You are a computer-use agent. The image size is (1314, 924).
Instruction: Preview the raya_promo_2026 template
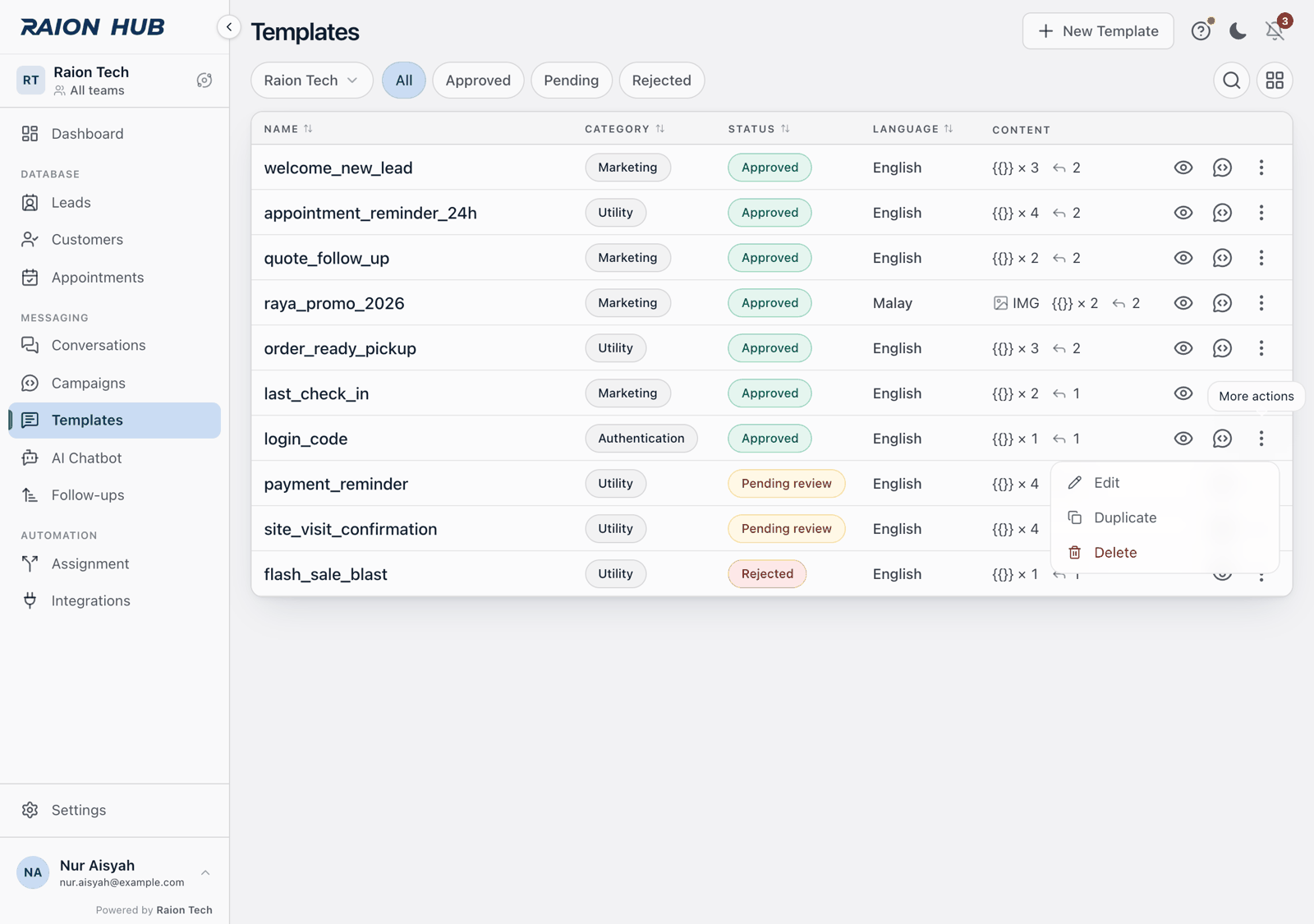pos(1183,303)
